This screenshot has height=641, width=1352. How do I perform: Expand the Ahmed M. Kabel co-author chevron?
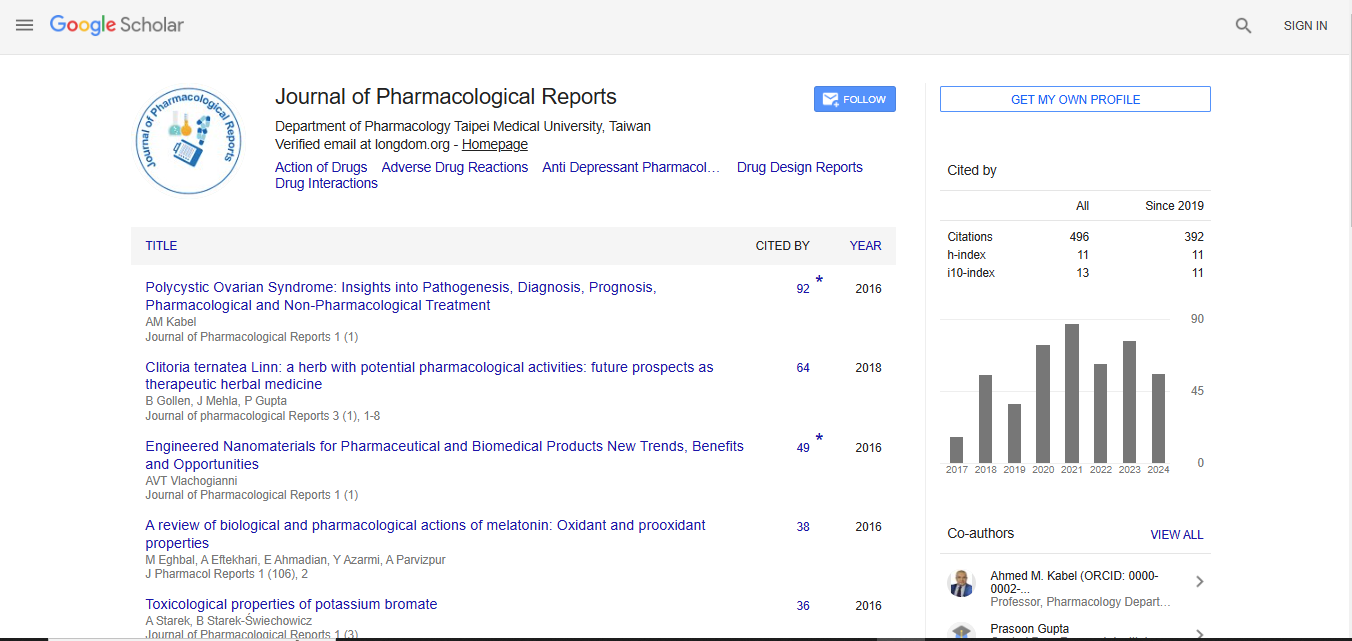click(x=1199, y=582)
